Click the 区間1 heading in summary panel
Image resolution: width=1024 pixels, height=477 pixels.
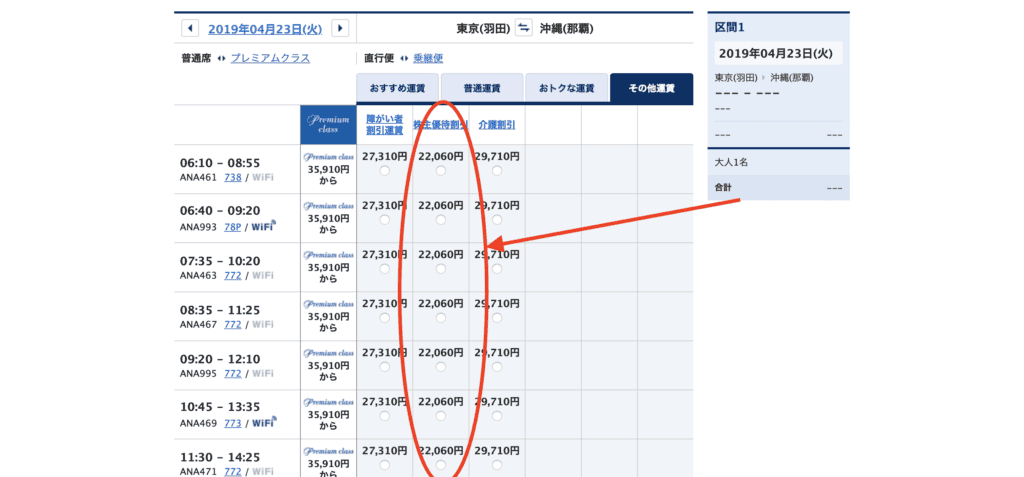(730, 27)
